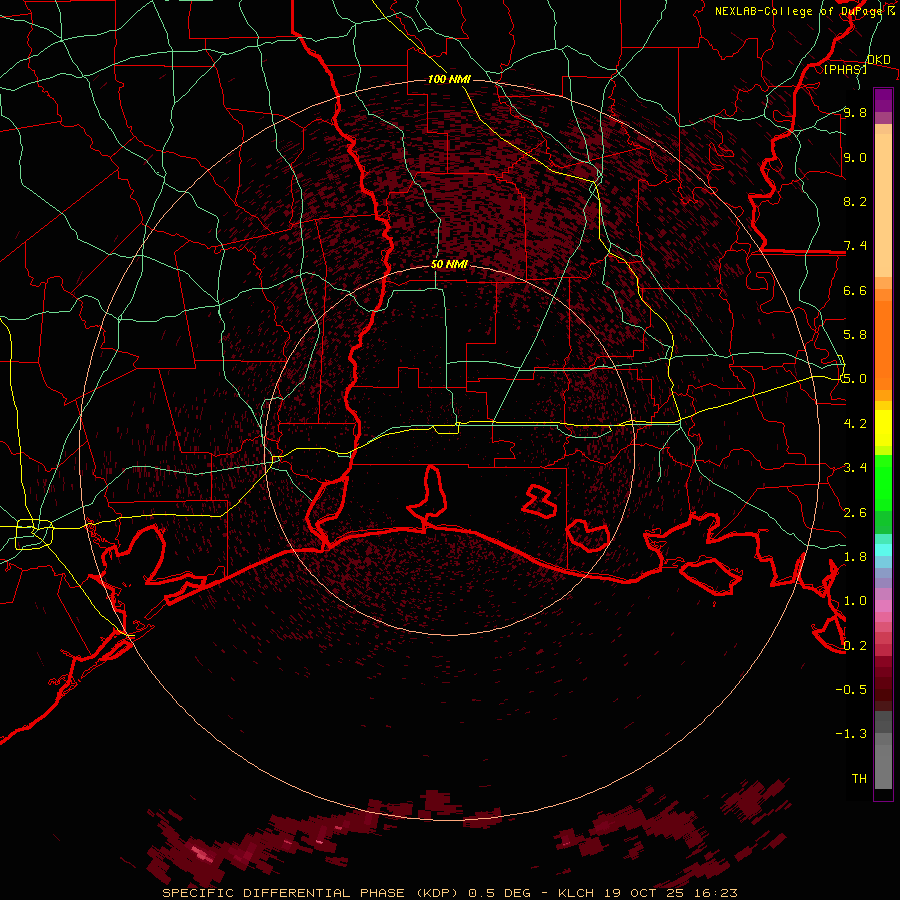Image resolution: width=900 pixels, height=900 pixels.
Task: Click the 1.0 scale value
Action: (855, 601)
